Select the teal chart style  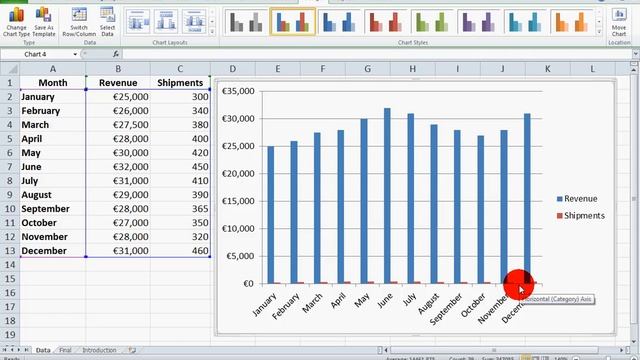pyautogui.click(x=525, y=22)
